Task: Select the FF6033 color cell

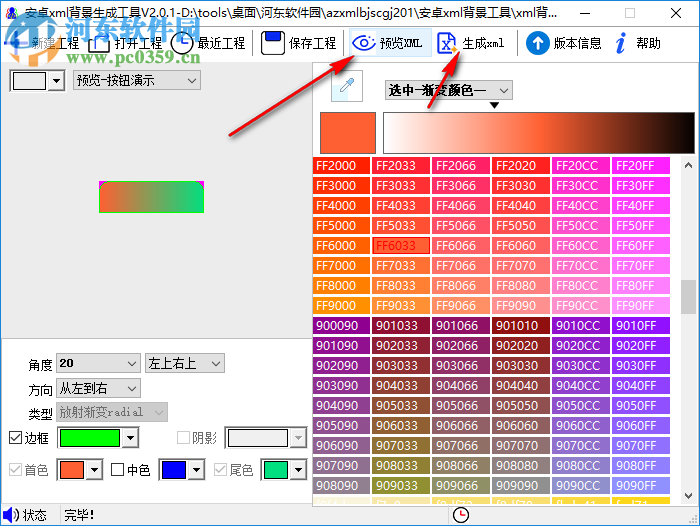Action: pyautogui.click(x=401, y=246)
